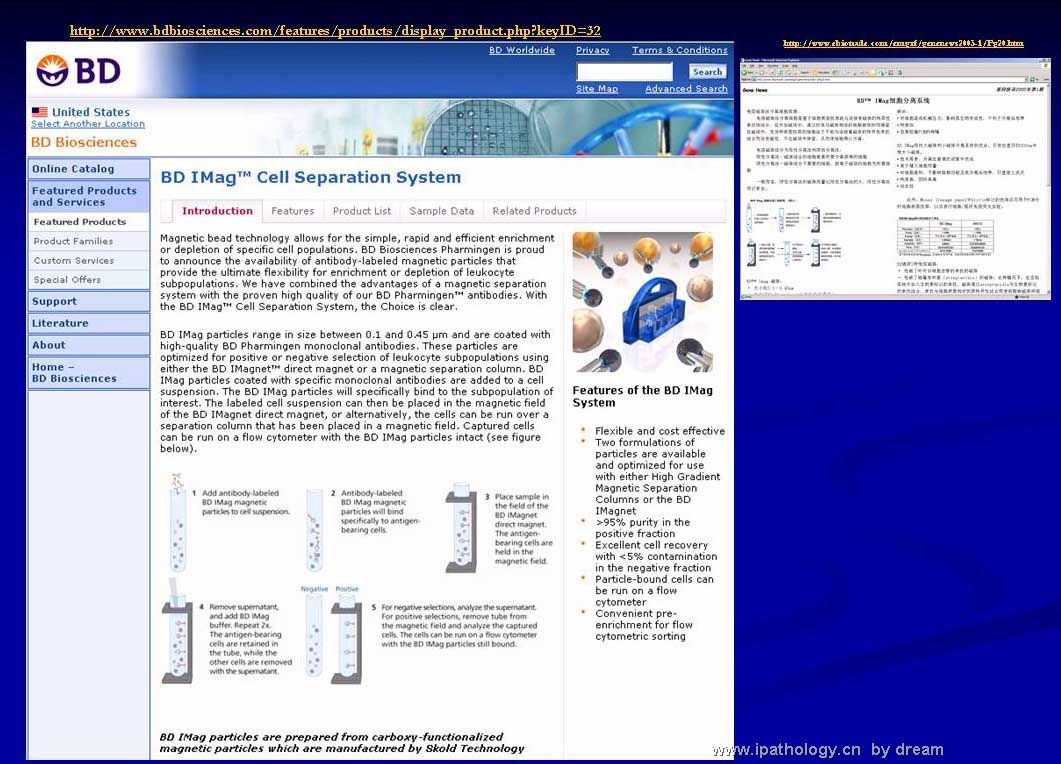
Task: Click the Negative tube illustration
Action: [x=313, y=636]
